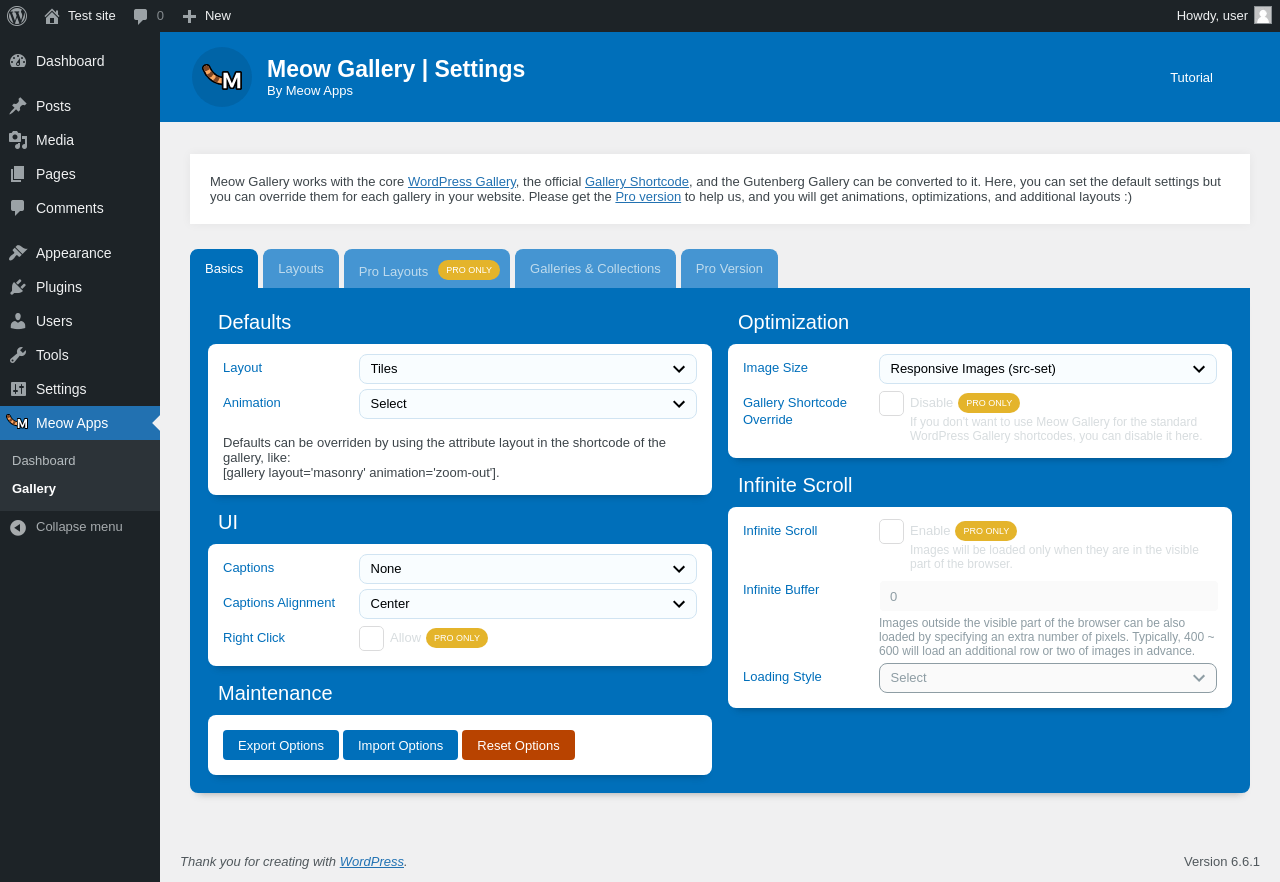Image resolution: width=1280 pixels, height=882 pixels.
Task: Click the Collapse menu arrow icon
Action: 18,527
